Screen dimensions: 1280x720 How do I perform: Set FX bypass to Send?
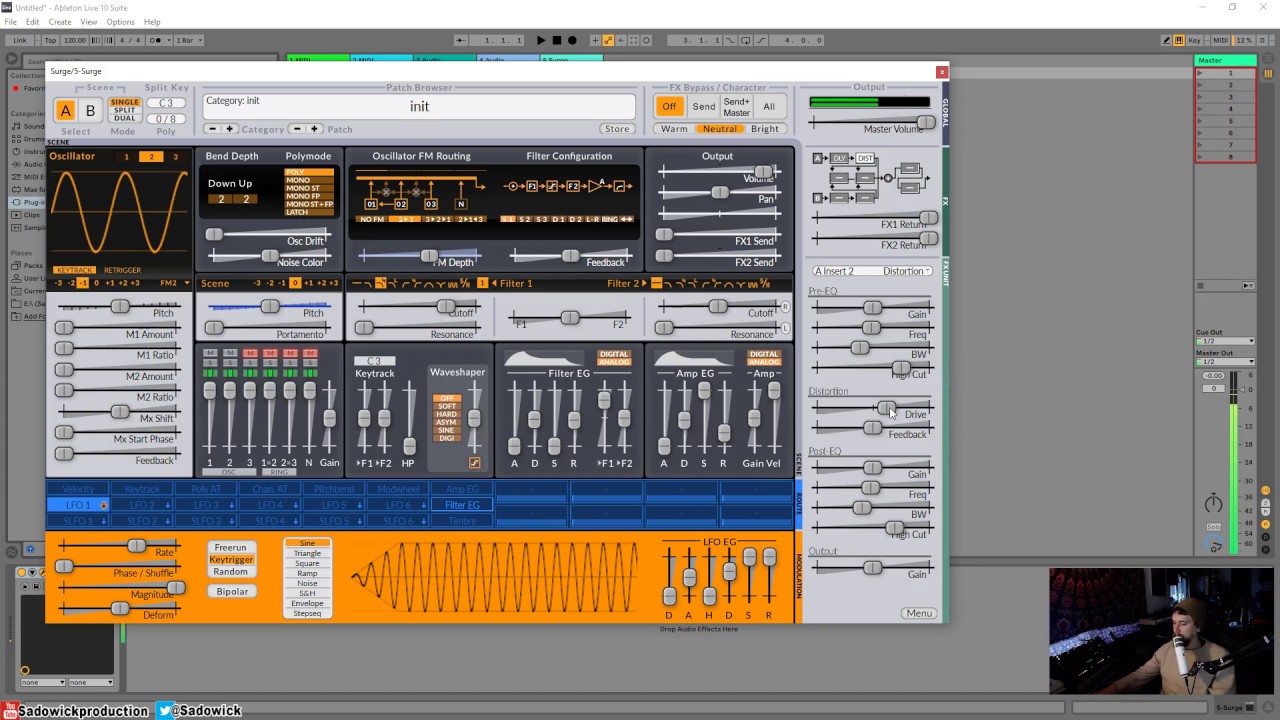704,107
